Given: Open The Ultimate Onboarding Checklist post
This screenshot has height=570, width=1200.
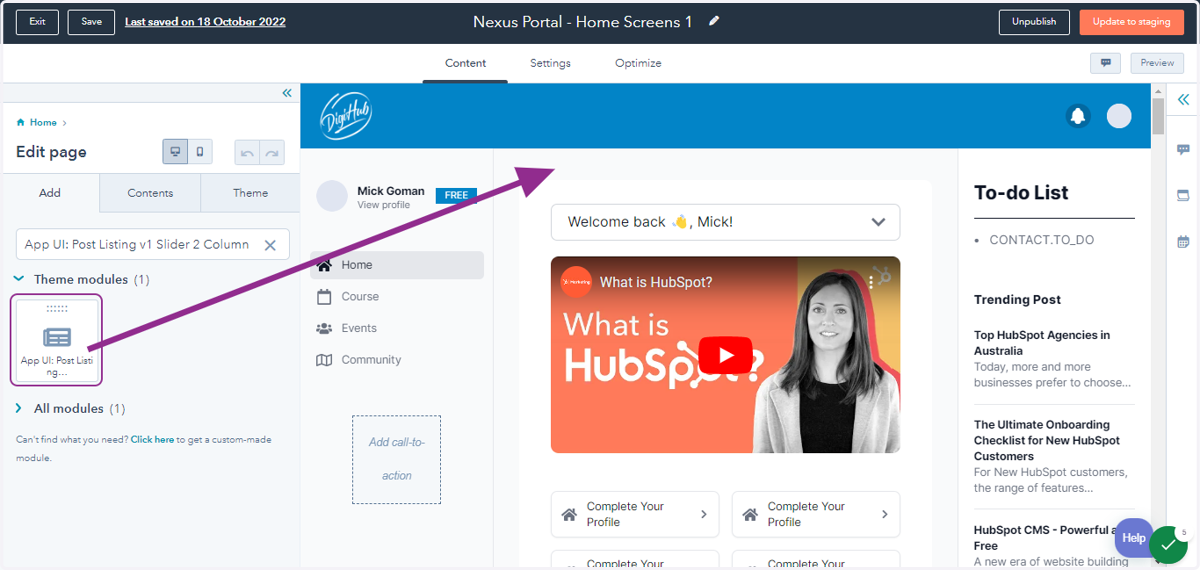Looking at the screenshot, I should [1047, 440].
